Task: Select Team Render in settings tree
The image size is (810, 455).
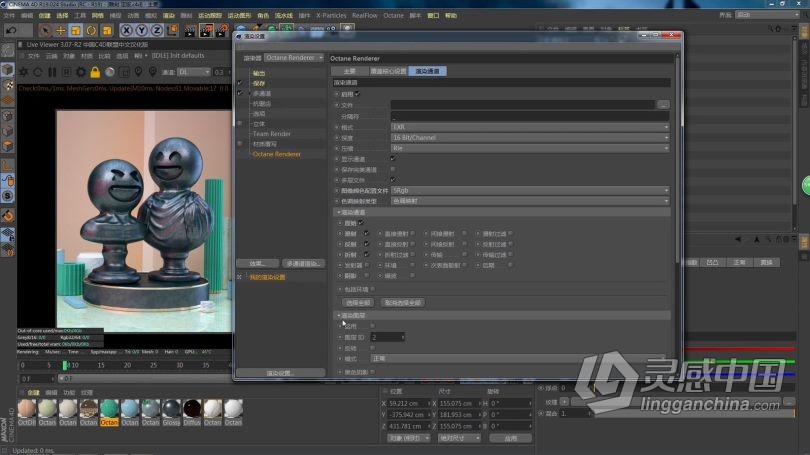Action: [272, 134]
